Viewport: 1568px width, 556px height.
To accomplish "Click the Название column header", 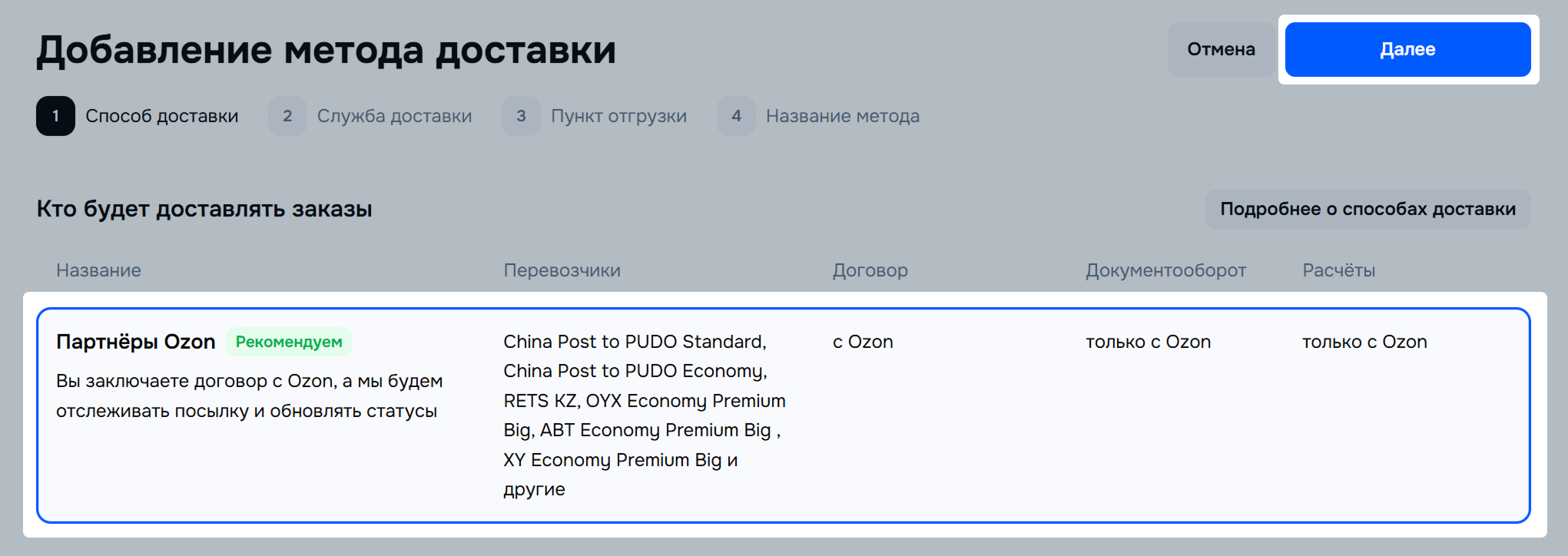I will tap(98, 270).
